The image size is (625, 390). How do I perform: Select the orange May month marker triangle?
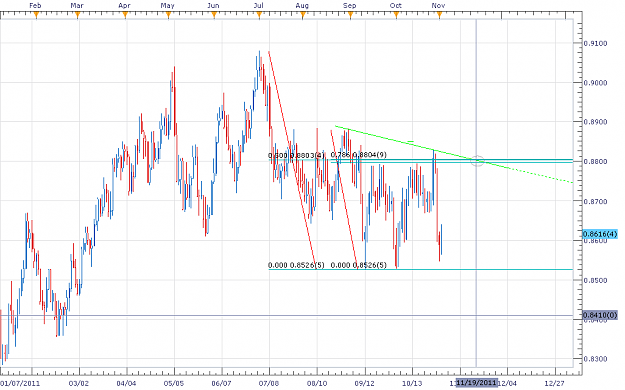click(168, 15)
